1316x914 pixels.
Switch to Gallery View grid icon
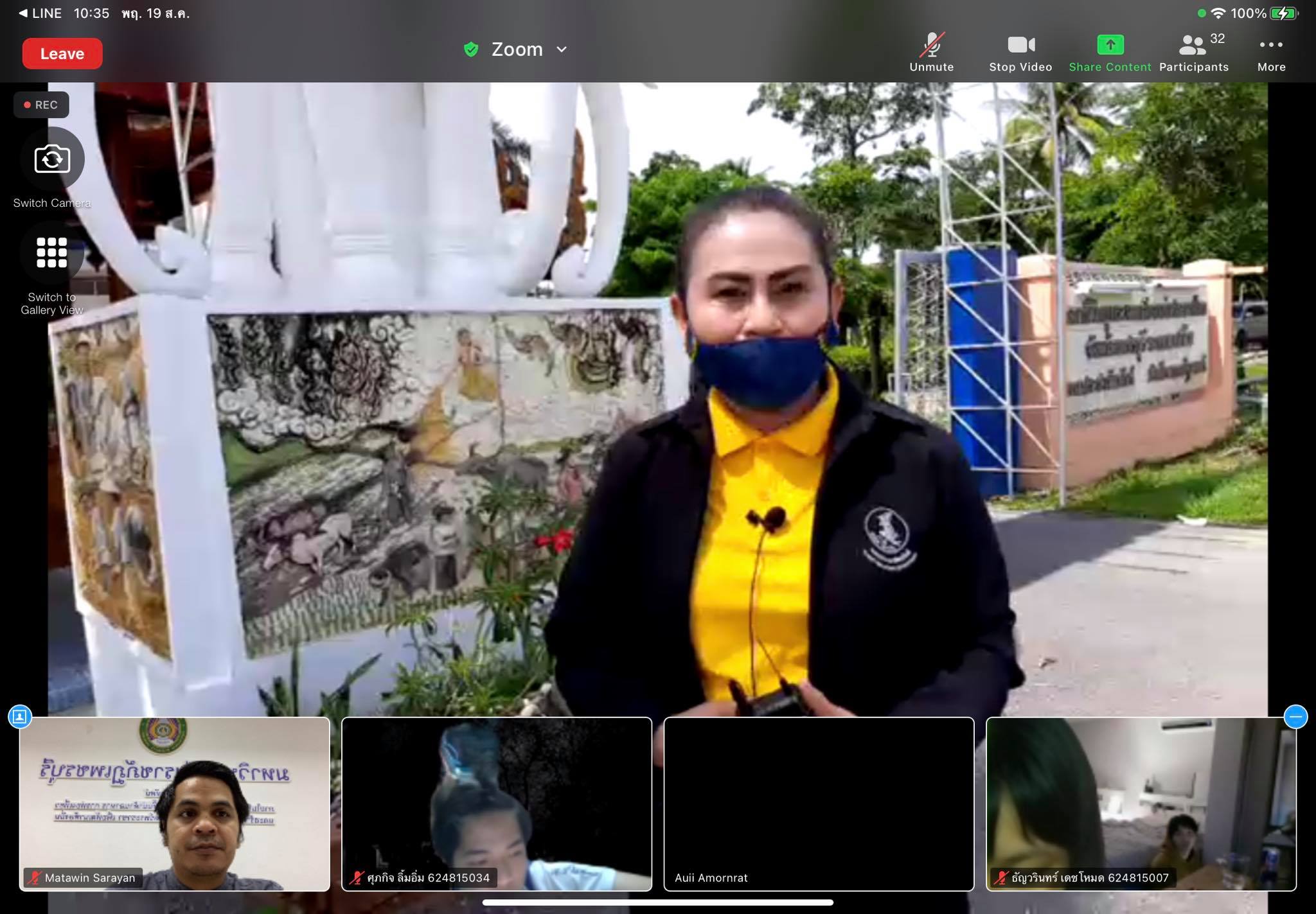click(x=52, y=252)
